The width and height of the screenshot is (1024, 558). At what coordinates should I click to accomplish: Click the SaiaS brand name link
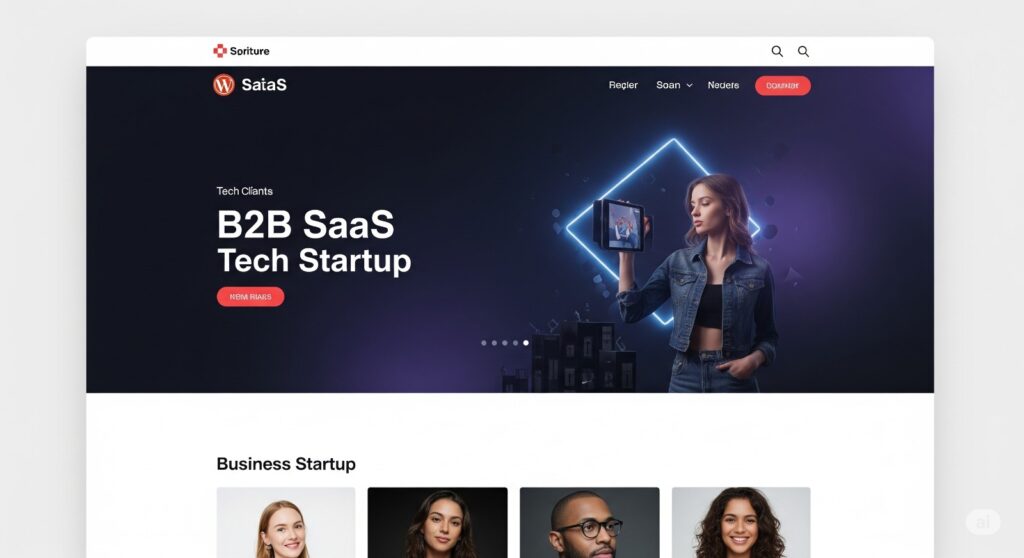264,85
